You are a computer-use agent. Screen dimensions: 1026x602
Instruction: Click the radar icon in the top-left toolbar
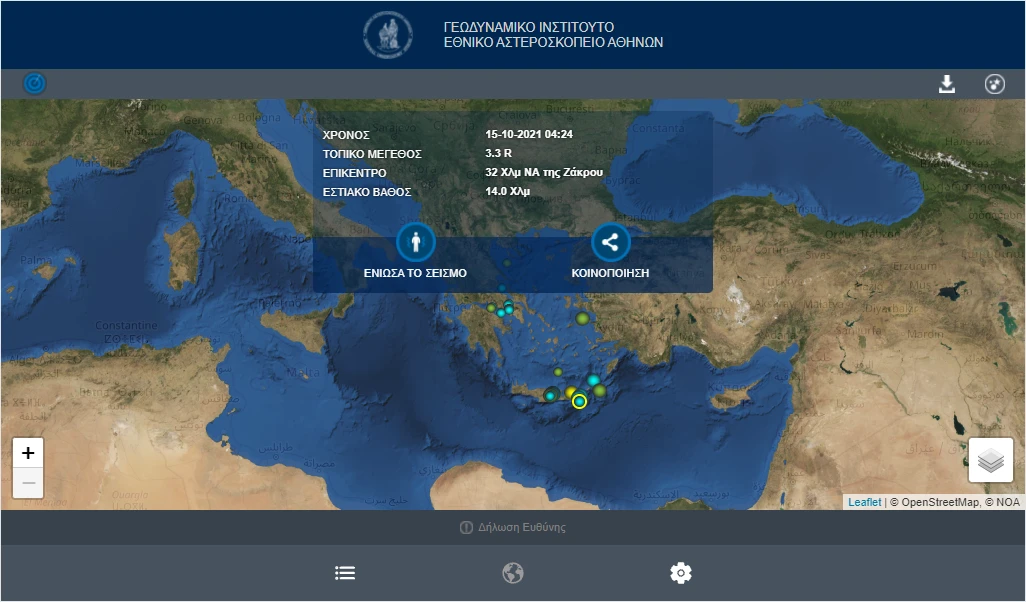coord(35,84)
